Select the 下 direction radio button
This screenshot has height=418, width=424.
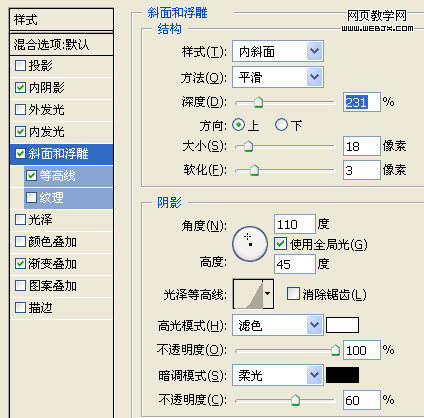[x=281, y=125]
